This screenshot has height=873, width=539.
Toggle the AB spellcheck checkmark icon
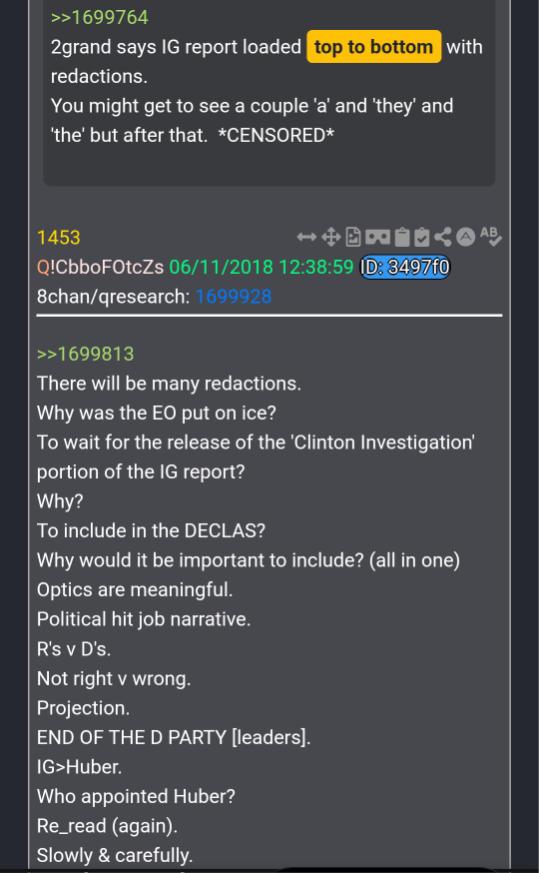[x=491, y=236]
